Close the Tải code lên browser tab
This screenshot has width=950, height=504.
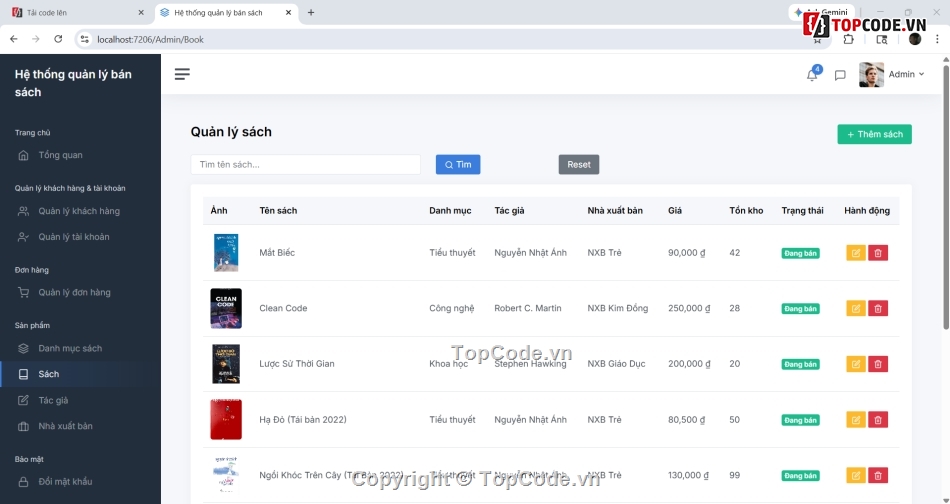[141, 13]
